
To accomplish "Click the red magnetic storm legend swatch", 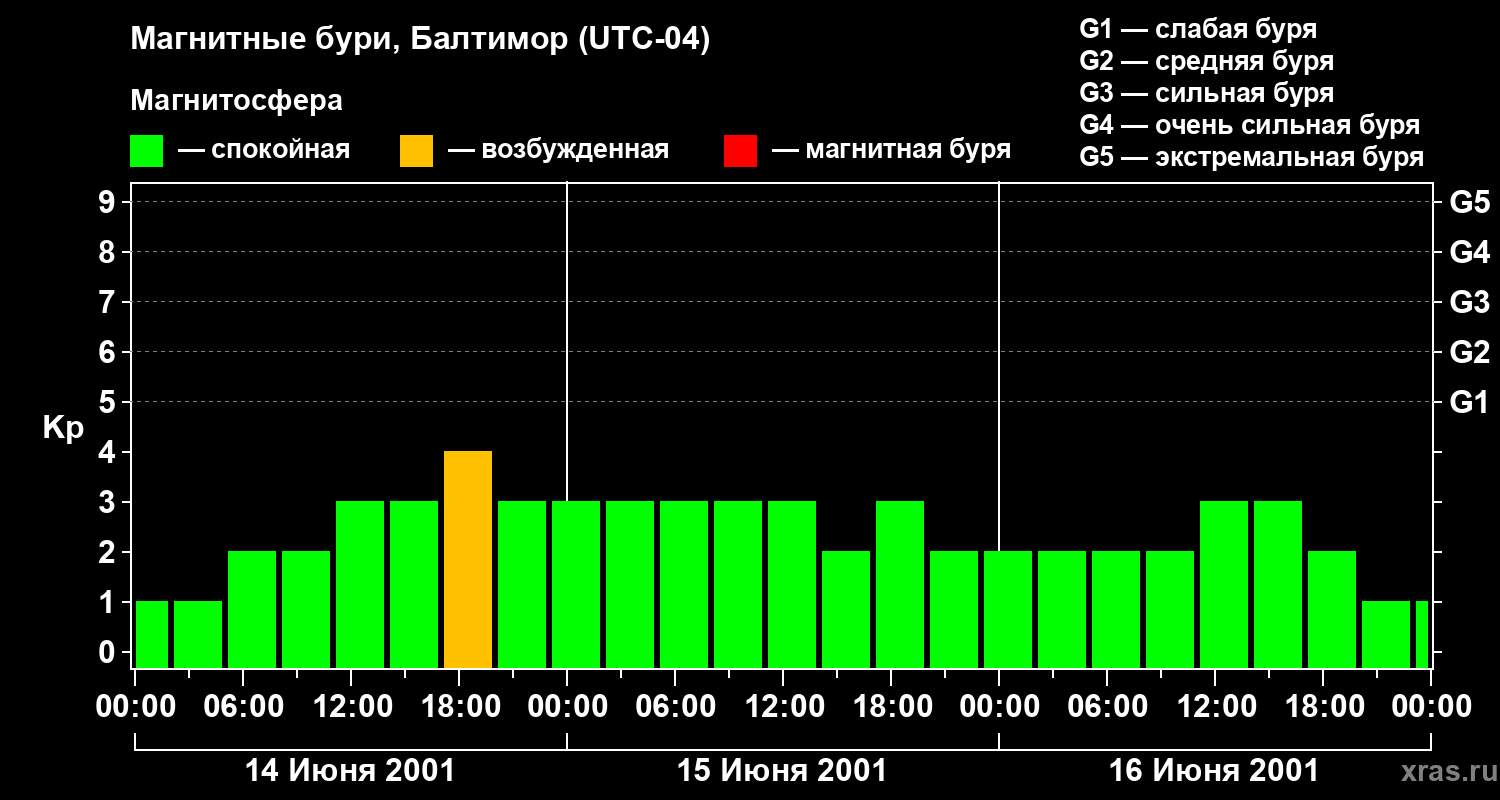I will click(740, 151).
